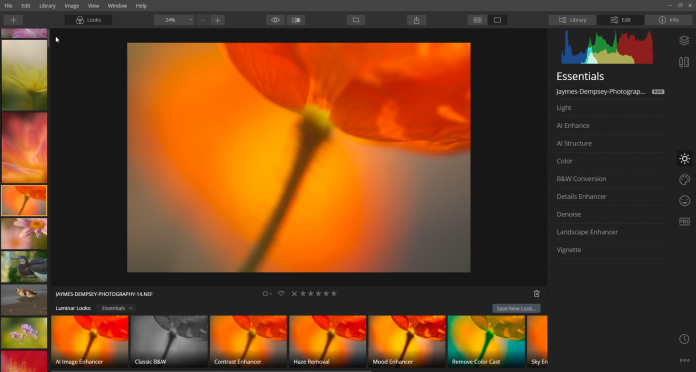This screenshot has height=372, width=696.
Task: Select the Essentials sun icon
Action: [684, 158]
